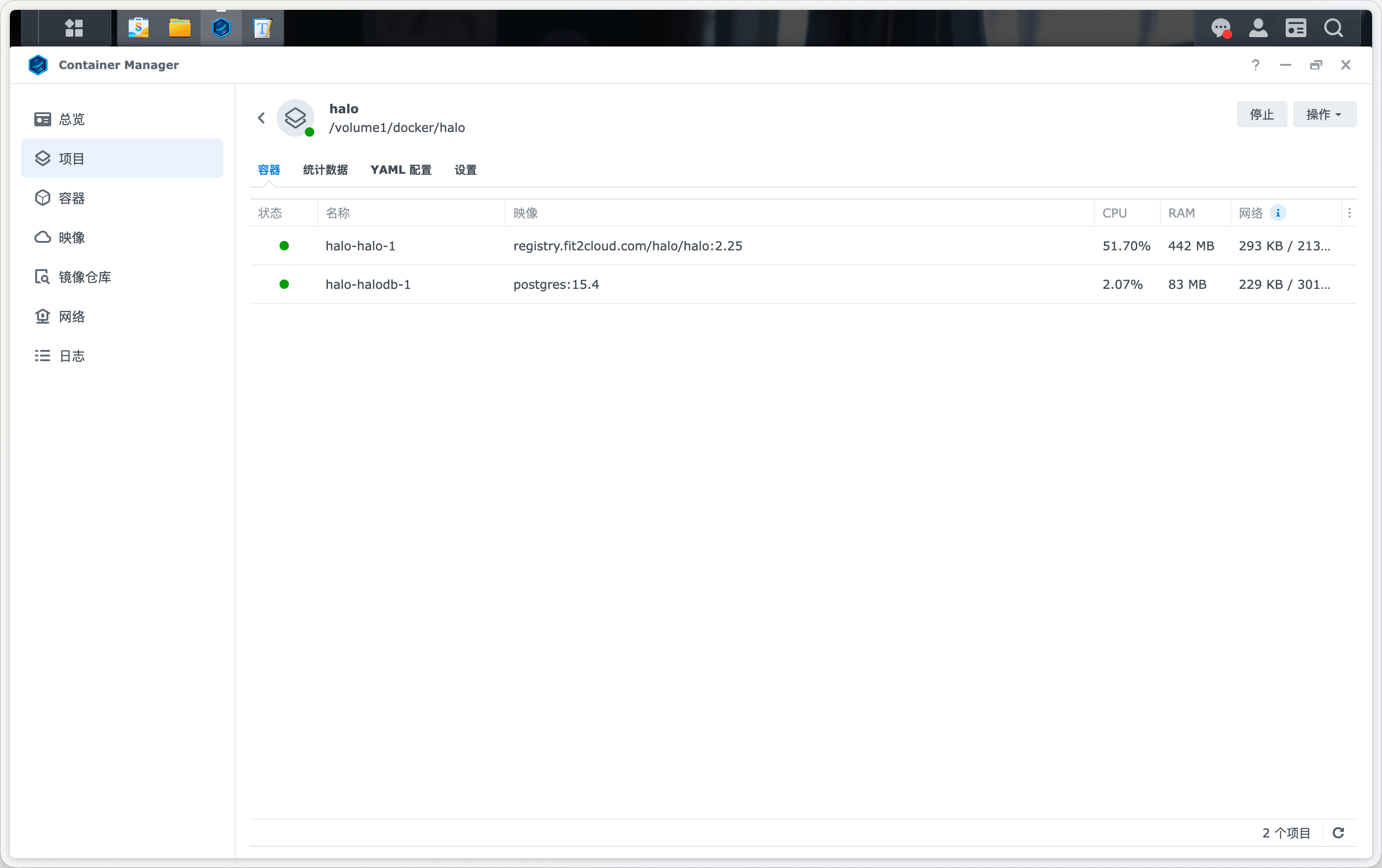Maximize or restore Container Manager window

coord(1315,65)
